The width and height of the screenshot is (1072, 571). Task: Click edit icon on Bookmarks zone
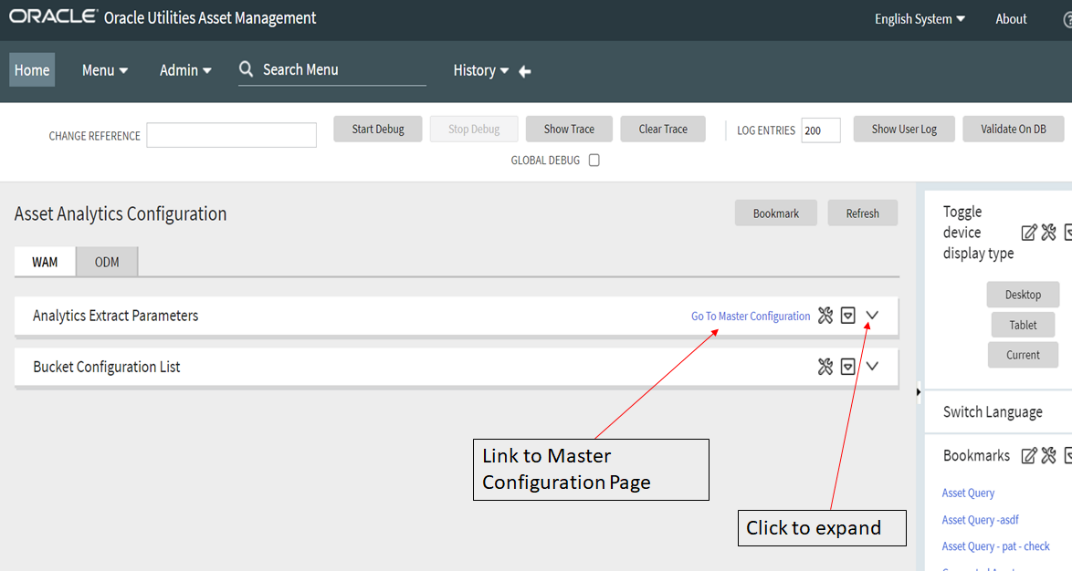(1029, 455)
